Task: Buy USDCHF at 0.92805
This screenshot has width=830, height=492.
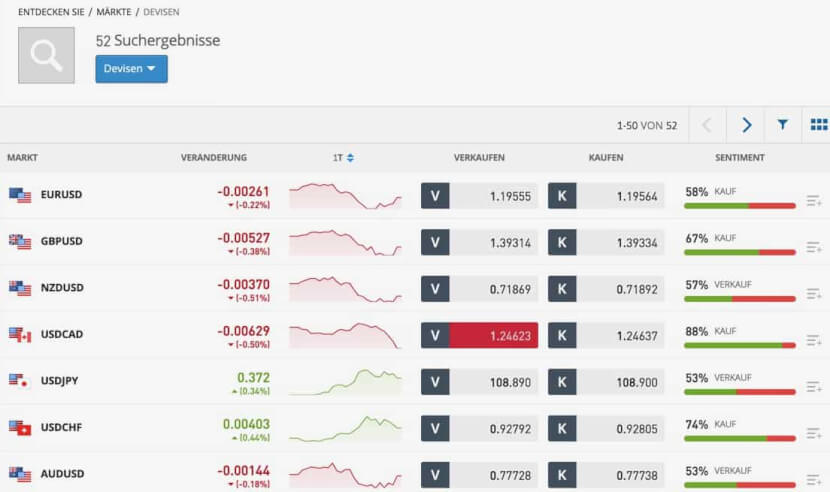Action: click(606, 428)
